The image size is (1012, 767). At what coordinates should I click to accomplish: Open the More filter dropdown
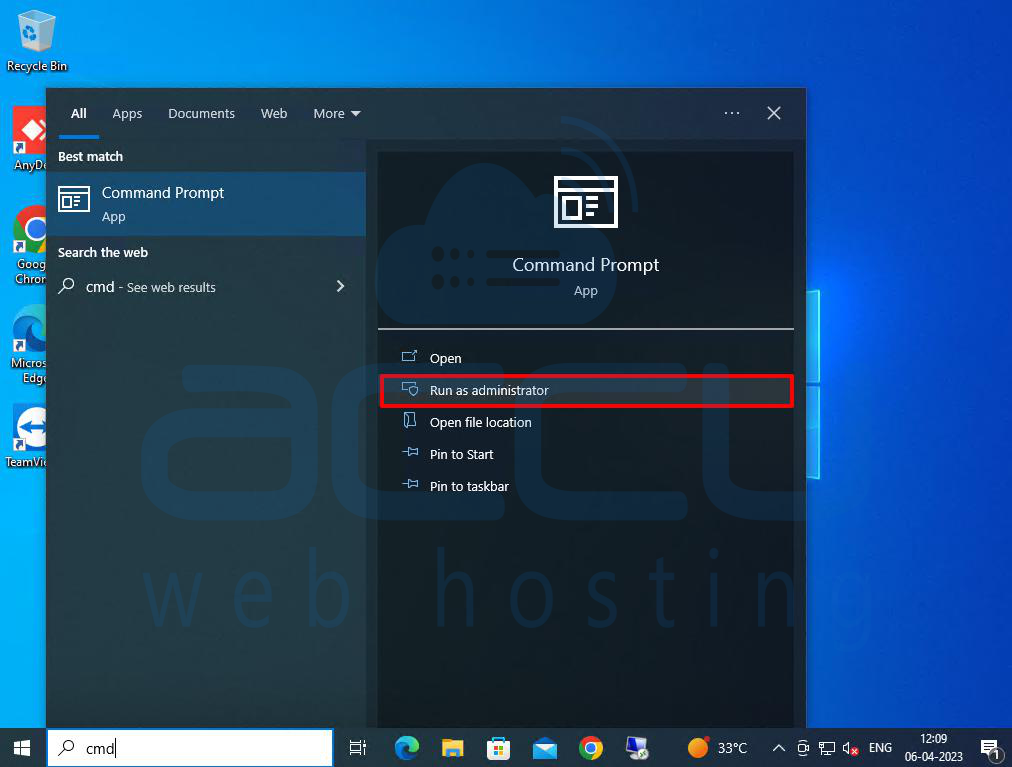[336, 113]
